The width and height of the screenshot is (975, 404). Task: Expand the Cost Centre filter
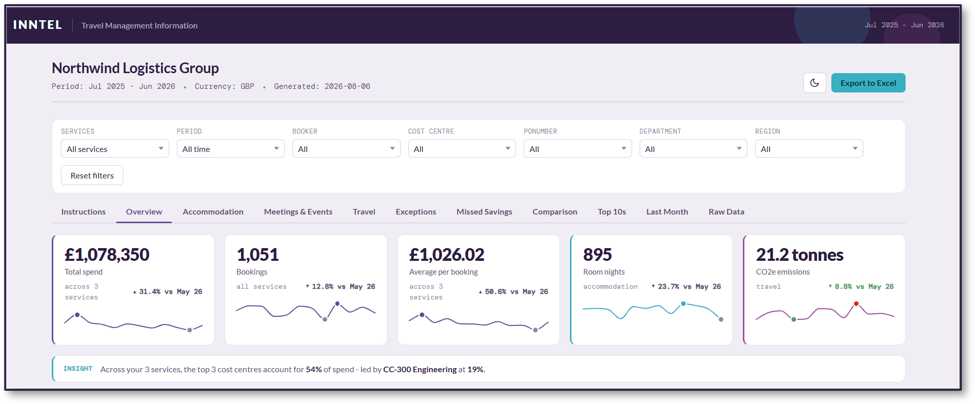(x=462, y=149)
